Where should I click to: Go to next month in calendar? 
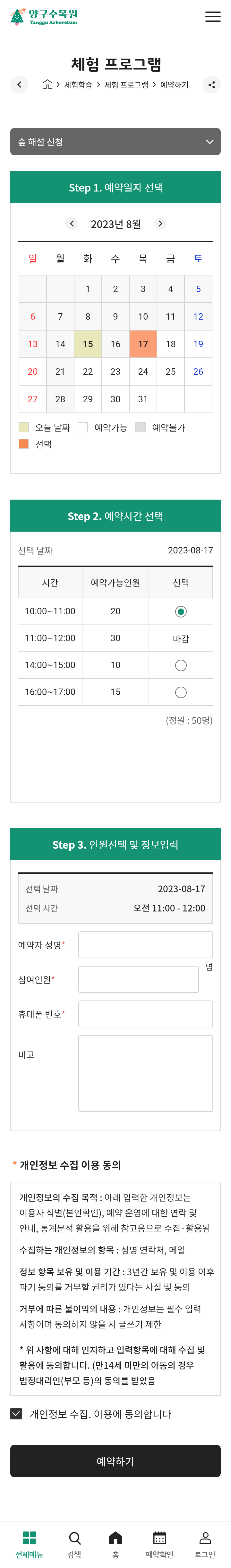160,224
